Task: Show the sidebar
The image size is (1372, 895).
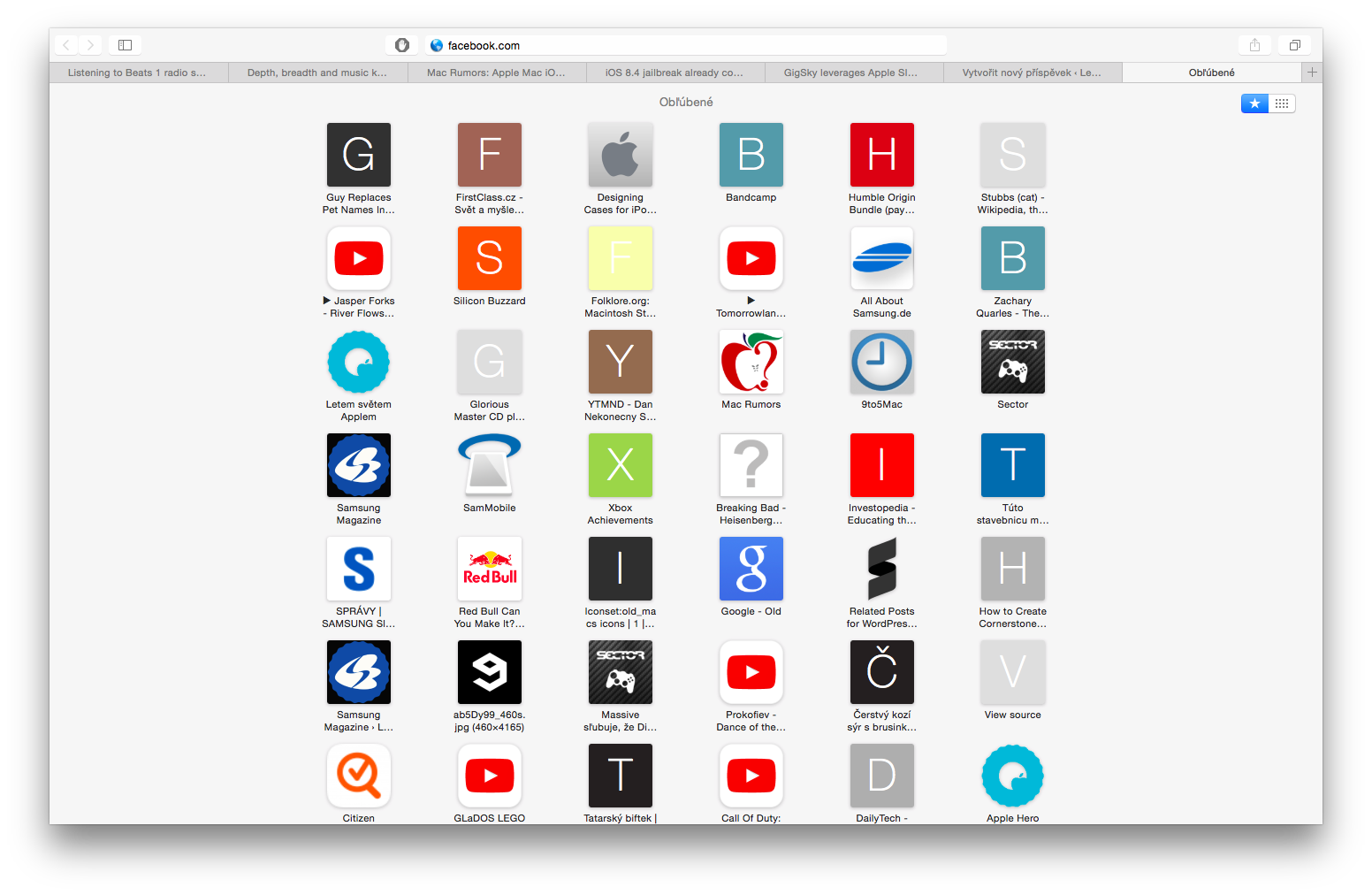Action: point(126,45)
